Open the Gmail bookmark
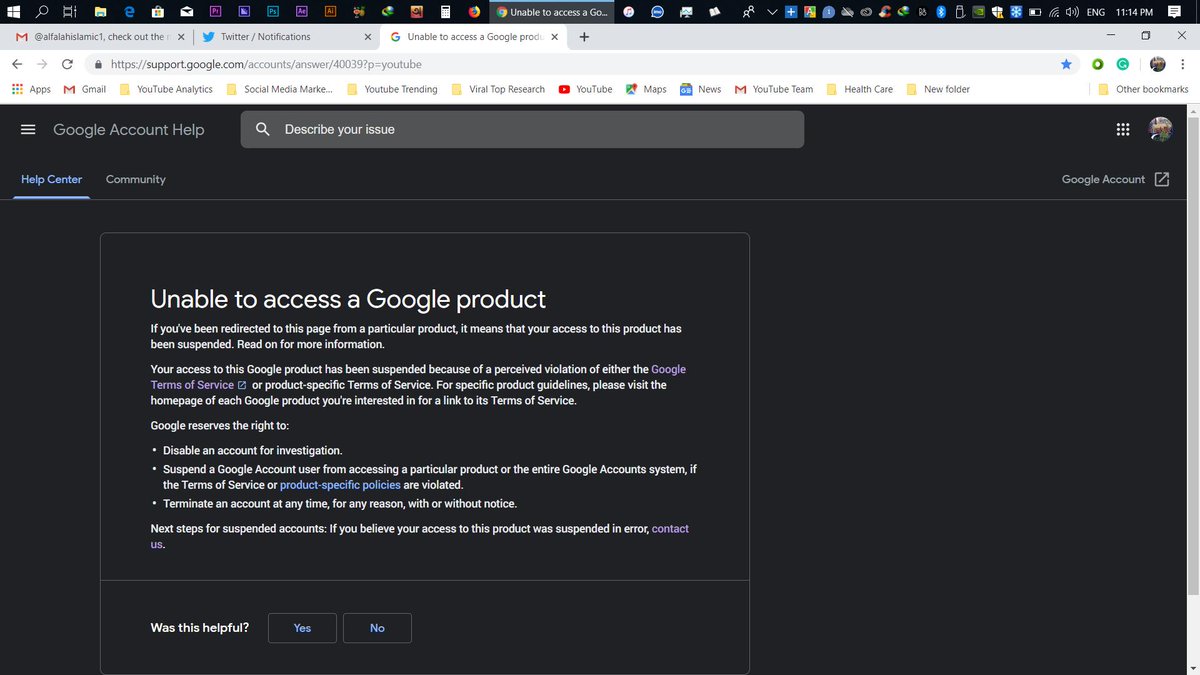This screenshot has height=675, width=1200. 85,89
